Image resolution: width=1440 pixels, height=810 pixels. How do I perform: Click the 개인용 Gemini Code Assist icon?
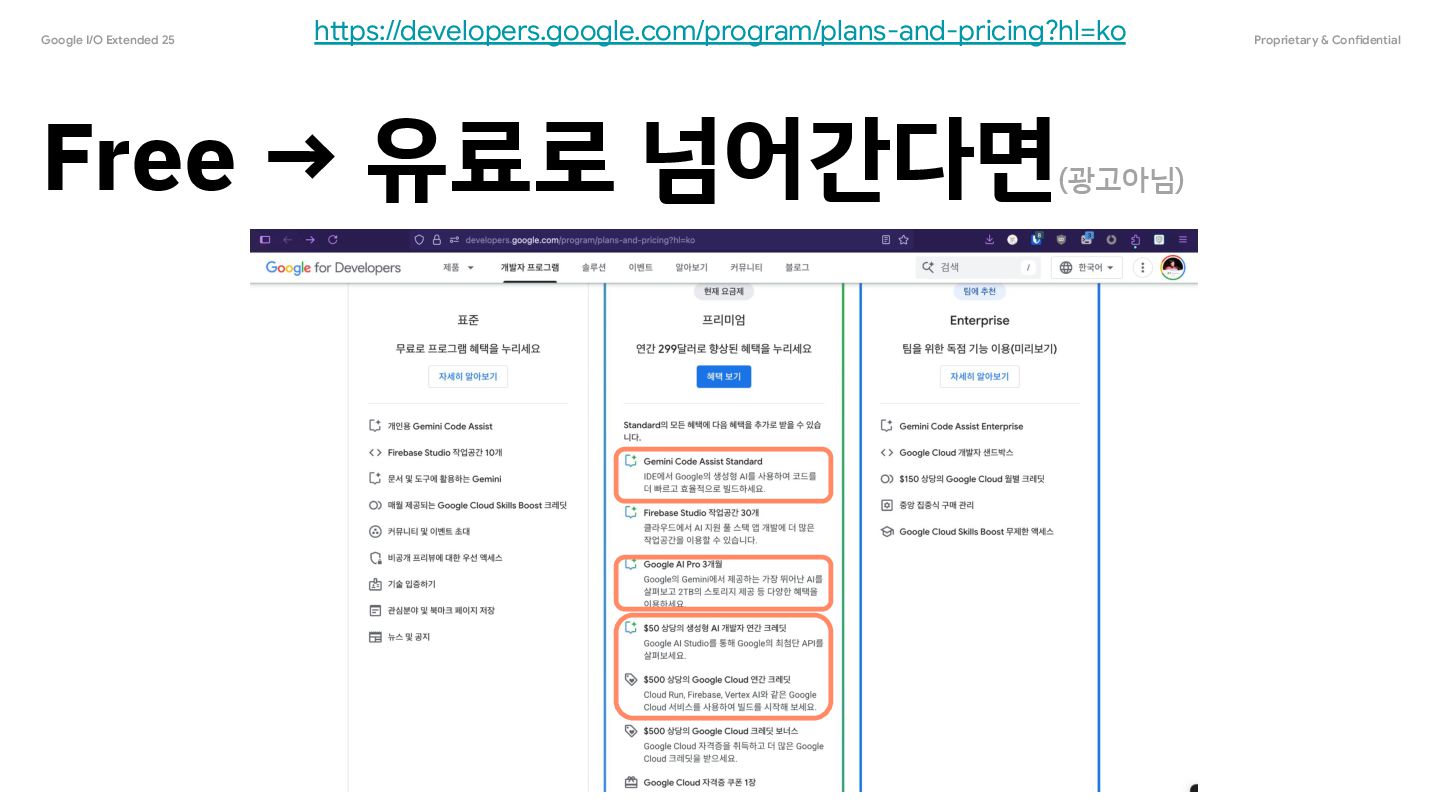(375, 426)
